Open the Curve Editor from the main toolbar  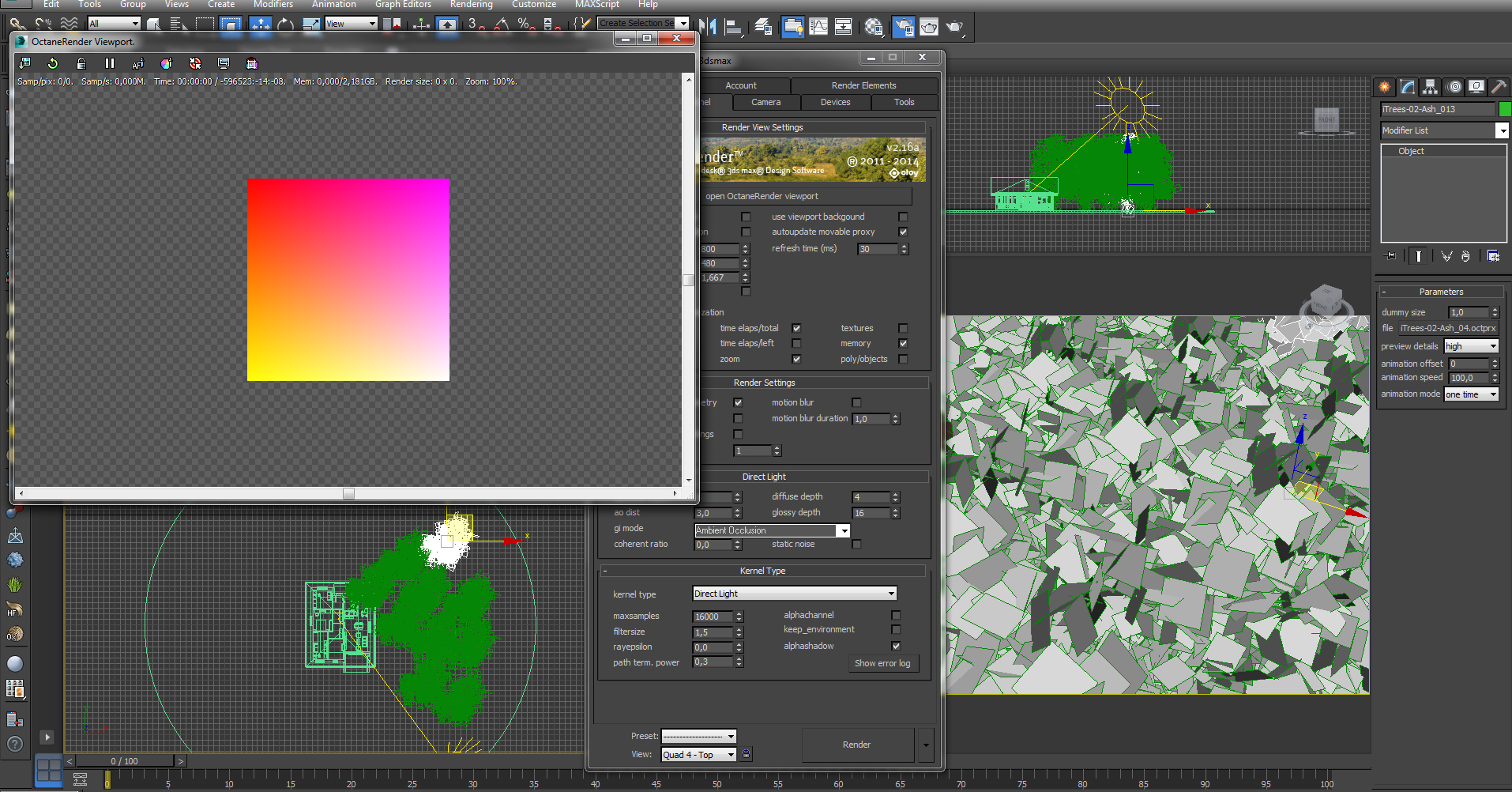click(818, 26)
